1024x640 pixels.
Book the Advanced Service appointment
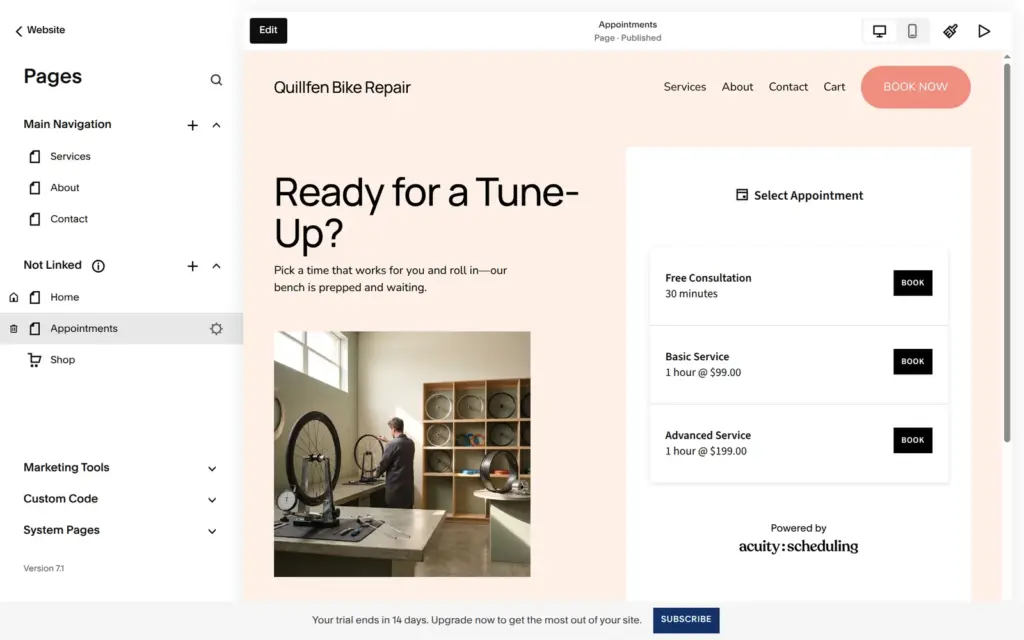[912, 440]
